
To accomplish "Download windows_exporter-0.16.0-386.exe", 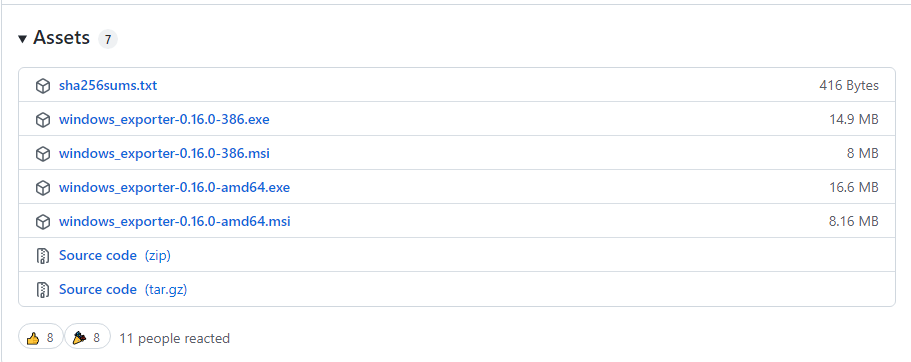I will (x=164, y=120).
